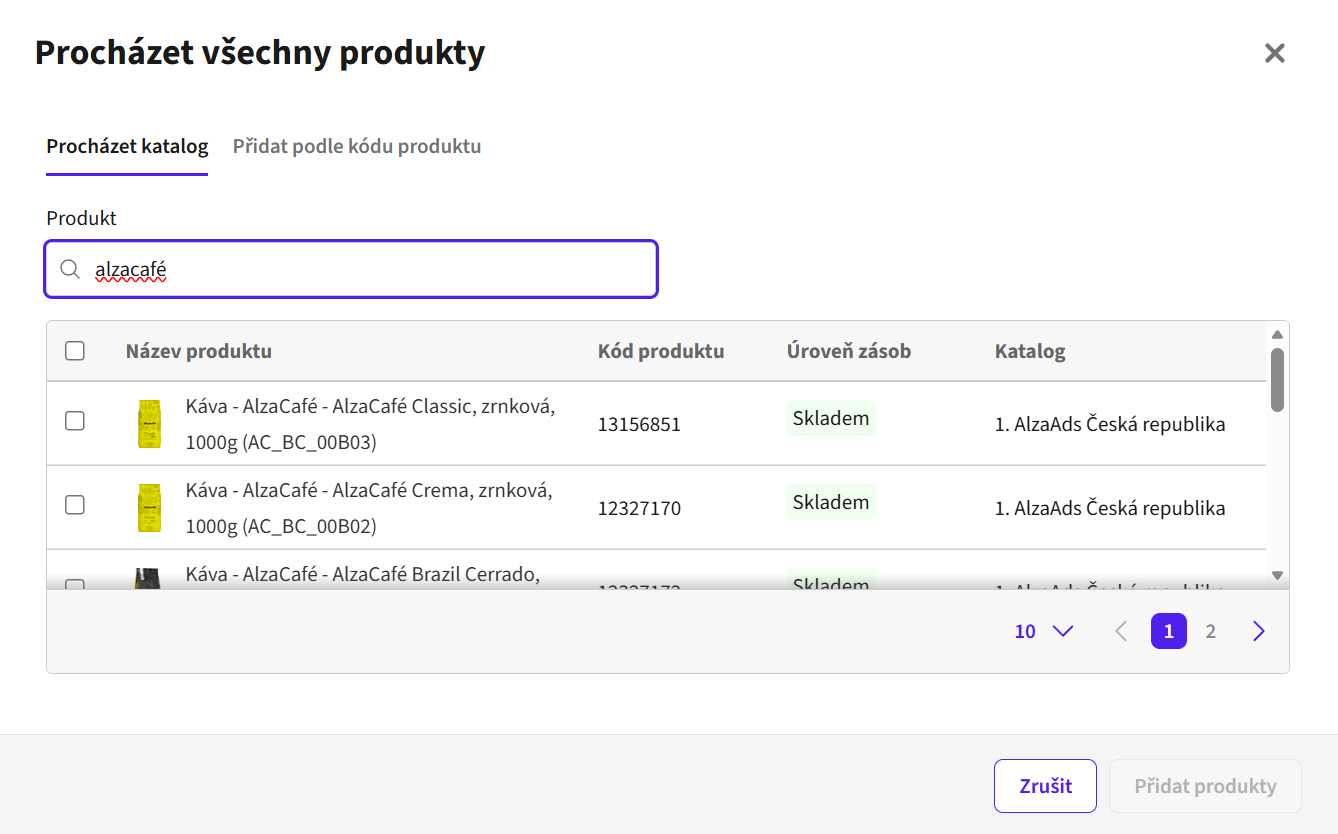Image resolution: width=1338 pixels, height=834 pixels.
Task: Click the scrollbar down arrow
Action: [1277, 575]
